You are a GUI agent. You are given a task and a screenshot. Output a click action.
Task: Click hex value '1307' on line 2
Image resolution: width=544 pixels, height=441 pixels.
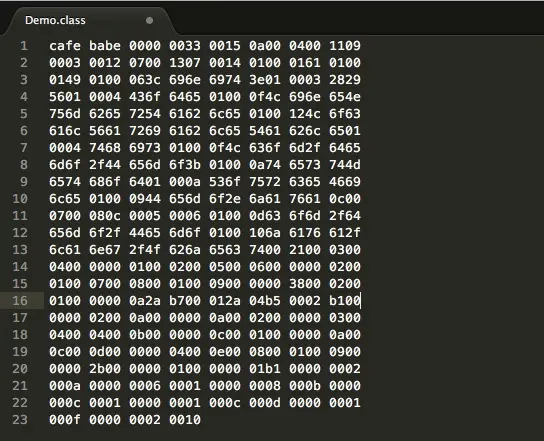pos(185,62)
